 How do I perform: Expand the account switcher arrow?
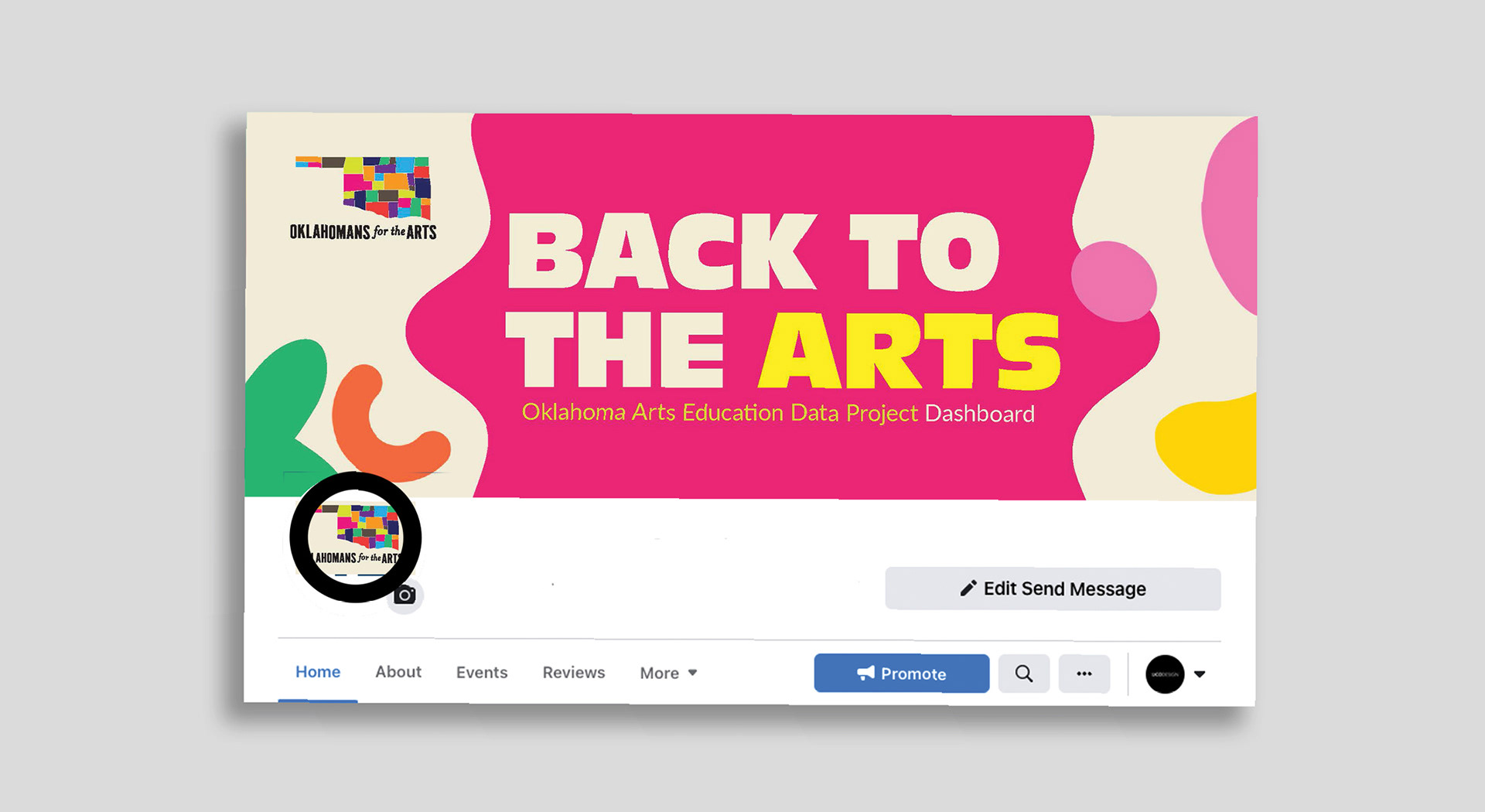pos(1200,674)
